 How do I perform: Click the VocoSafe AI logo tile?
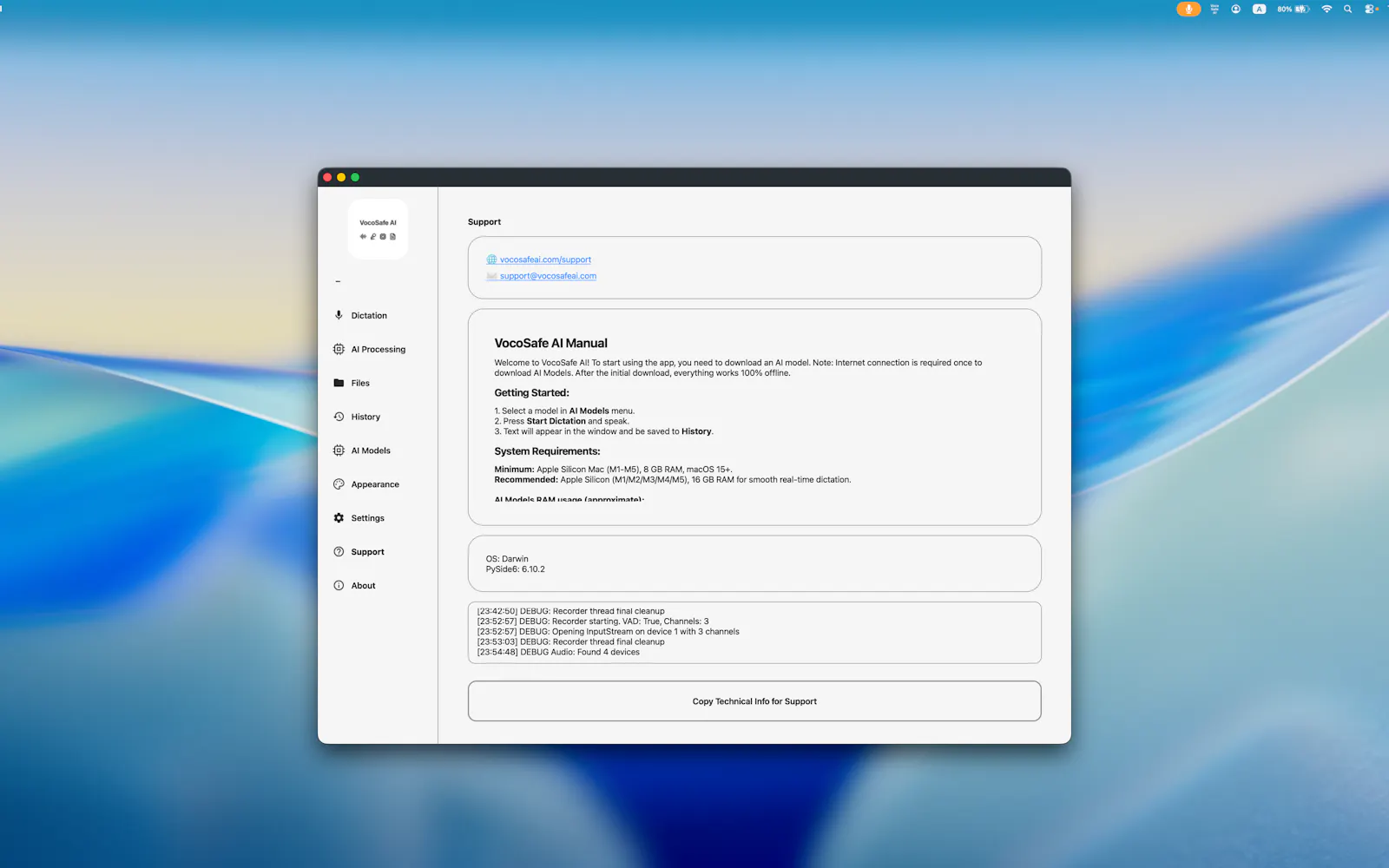(x=378, y=229)
